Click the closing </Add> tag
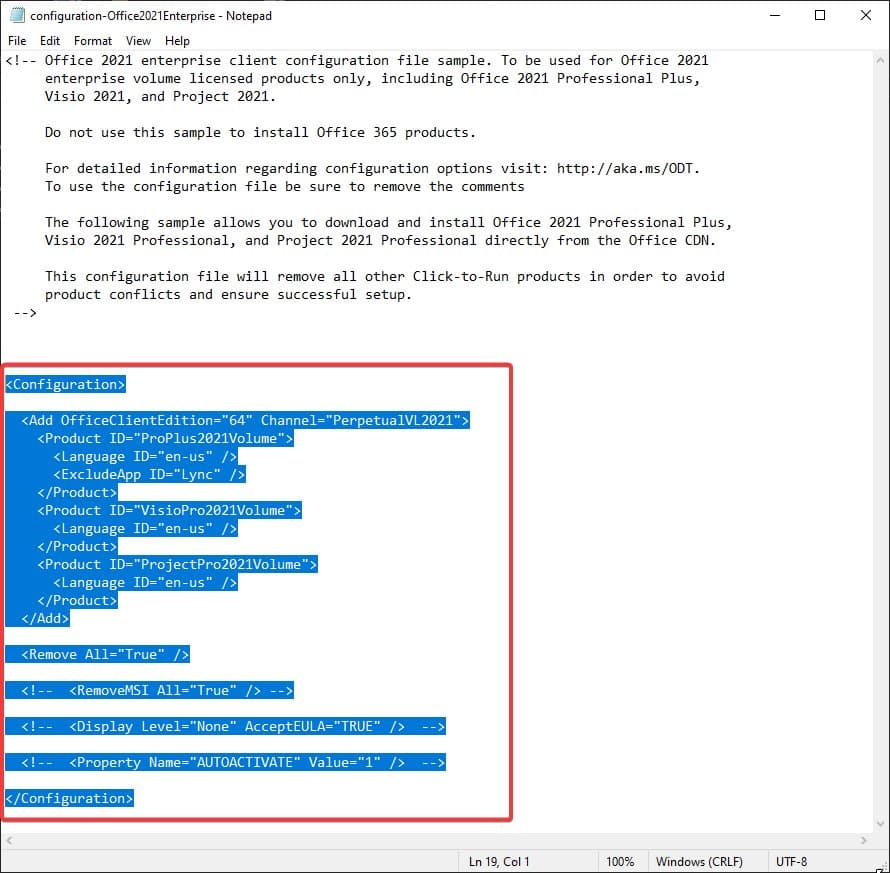The image size is (890, 873). (x=45, y=618)
